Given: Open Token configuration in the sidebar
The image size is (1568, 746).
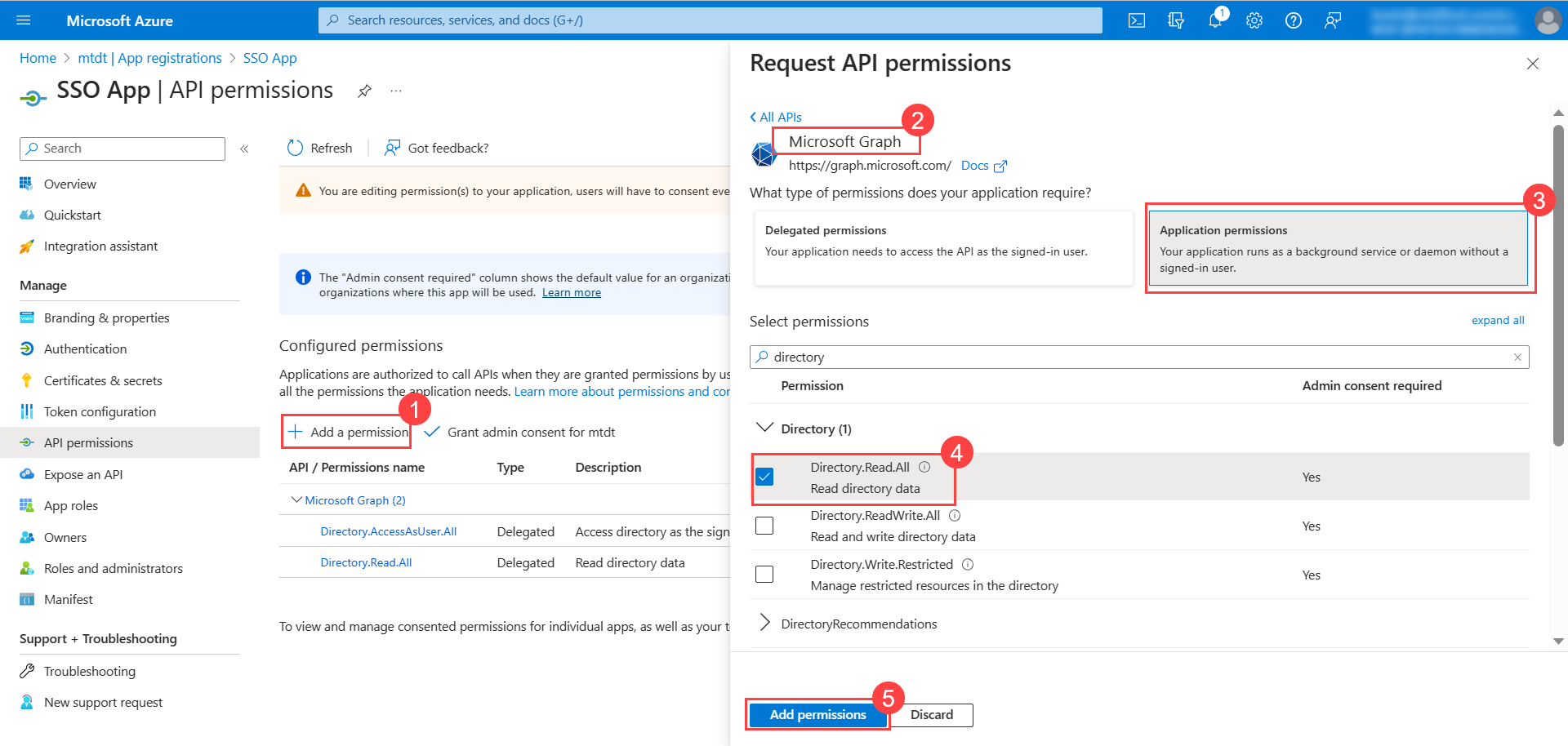Looking at the screenshot, I should (x=100, y=411).
